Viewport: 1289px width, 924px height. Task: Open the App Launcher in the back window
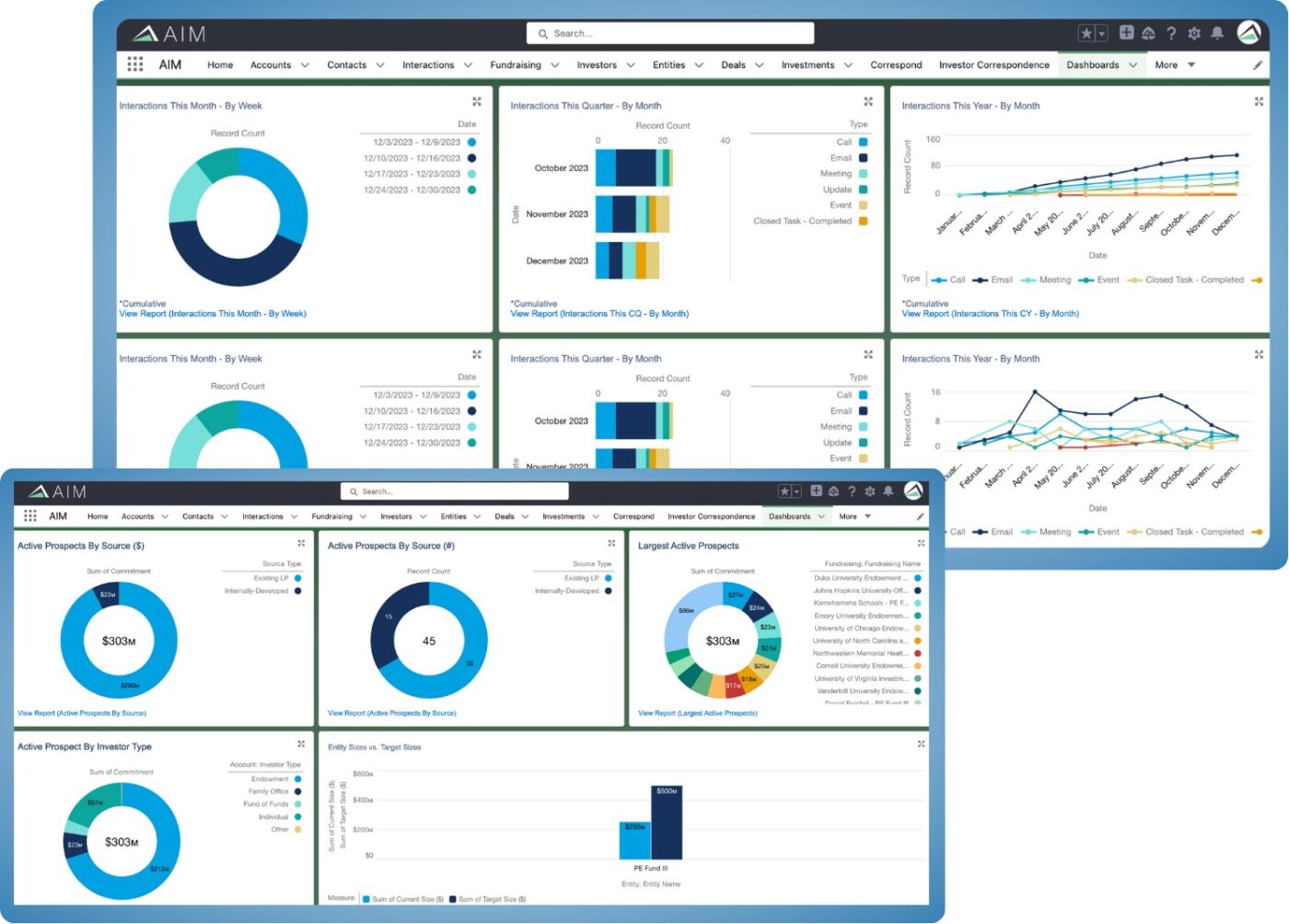[x=135, y=64]
